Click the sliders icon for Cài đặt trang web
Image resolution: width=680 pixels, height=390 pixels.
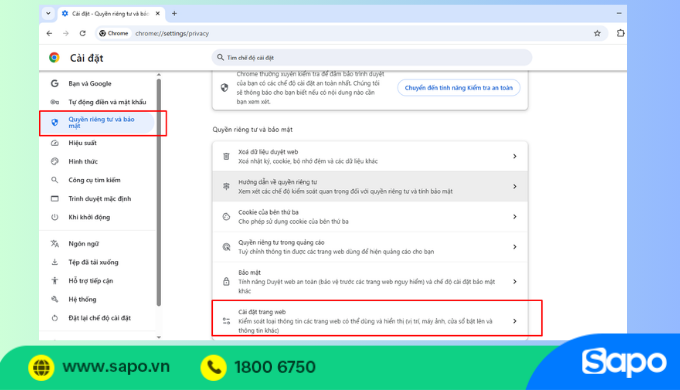226,321
